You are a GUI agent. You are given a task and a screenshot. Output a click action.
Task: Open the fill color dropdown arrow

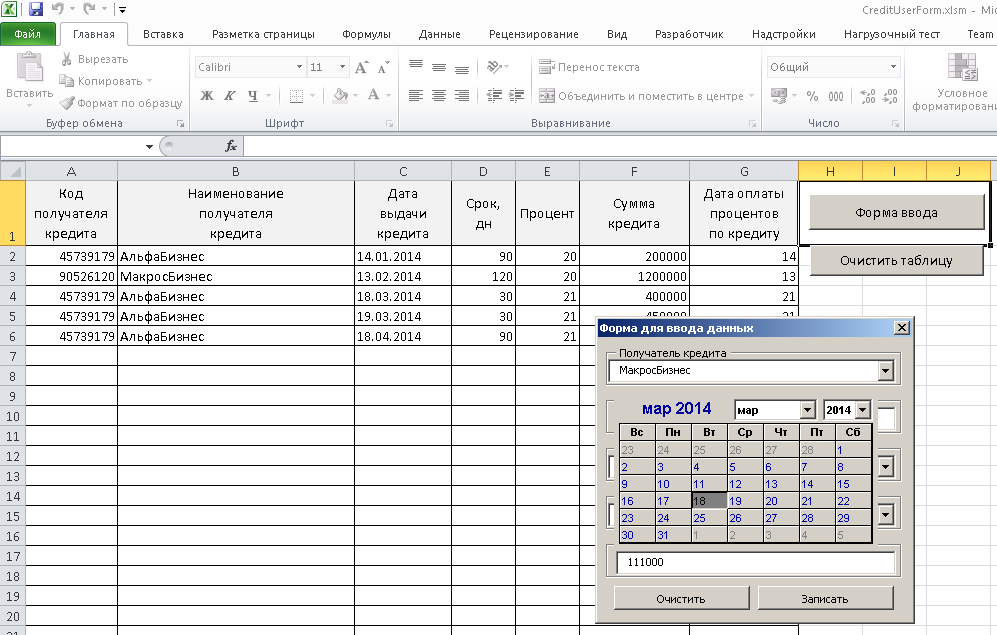click(355, 95)
